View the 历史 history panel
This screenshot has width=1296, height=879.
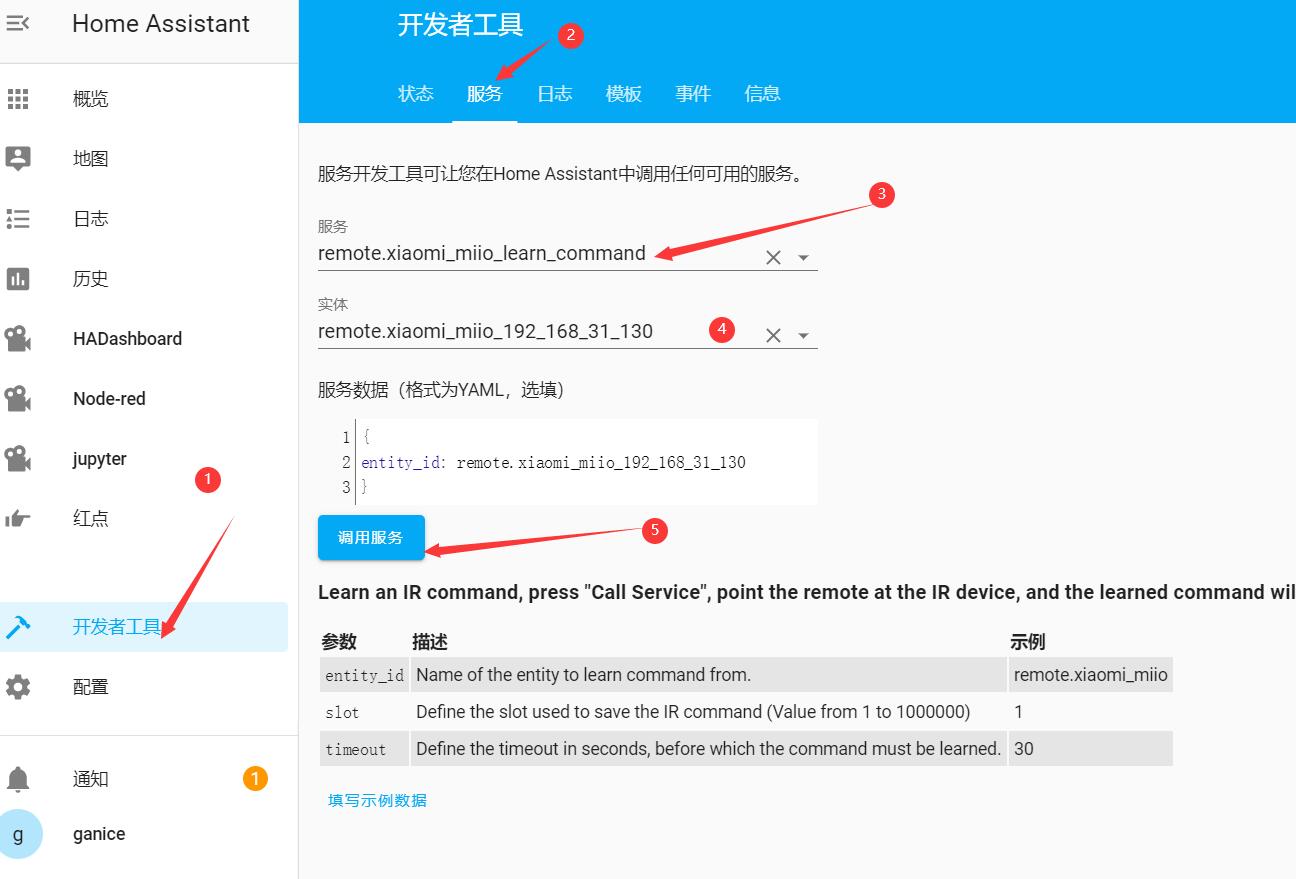(90, 278)
